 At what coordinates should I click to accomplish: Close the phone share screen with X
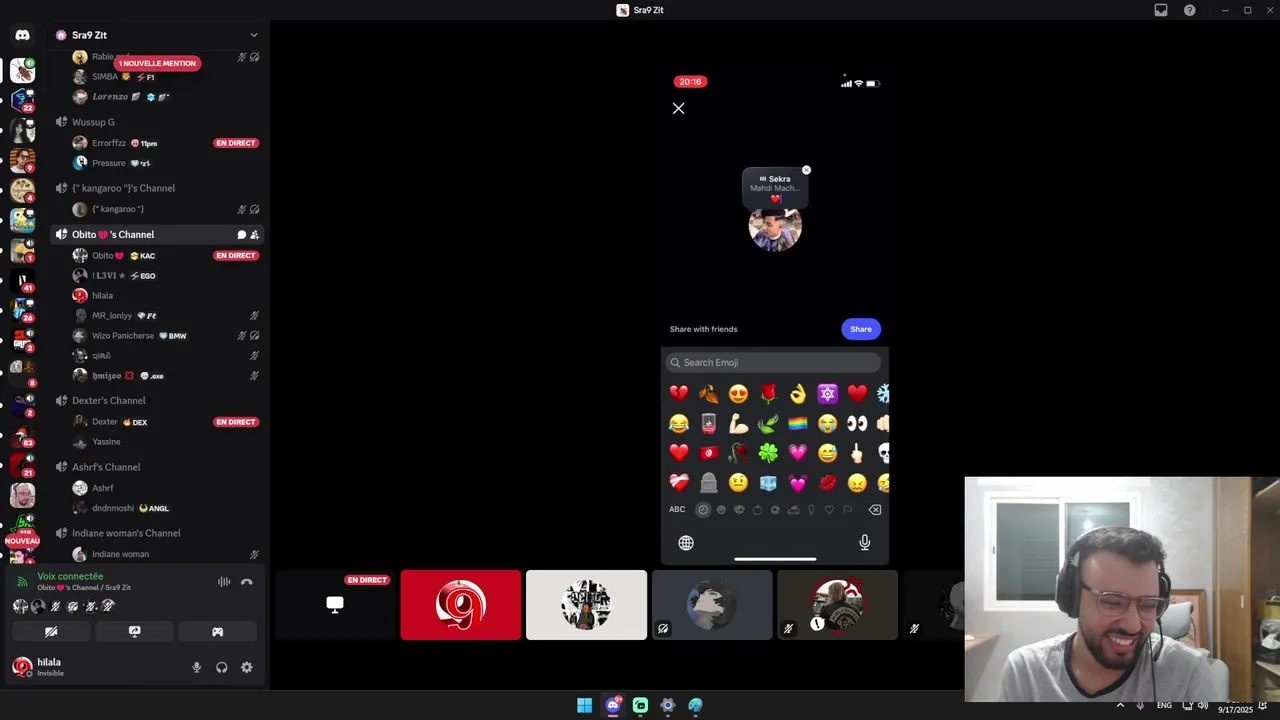[x=678, y=108]
